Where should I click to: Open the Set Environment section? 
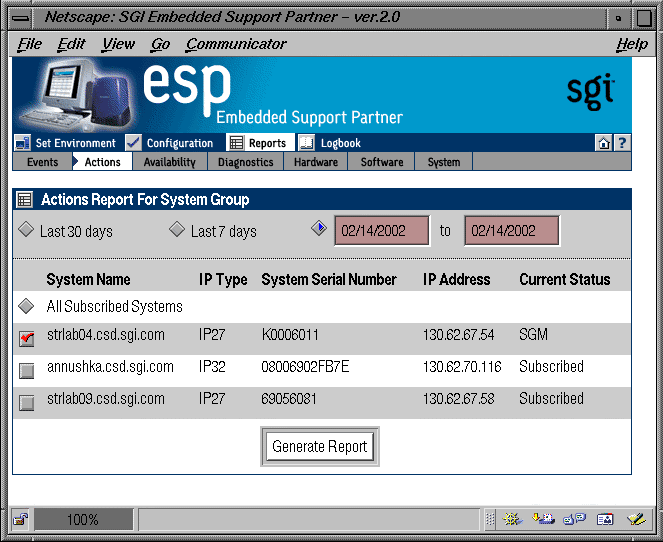click(x=75, y=143)
